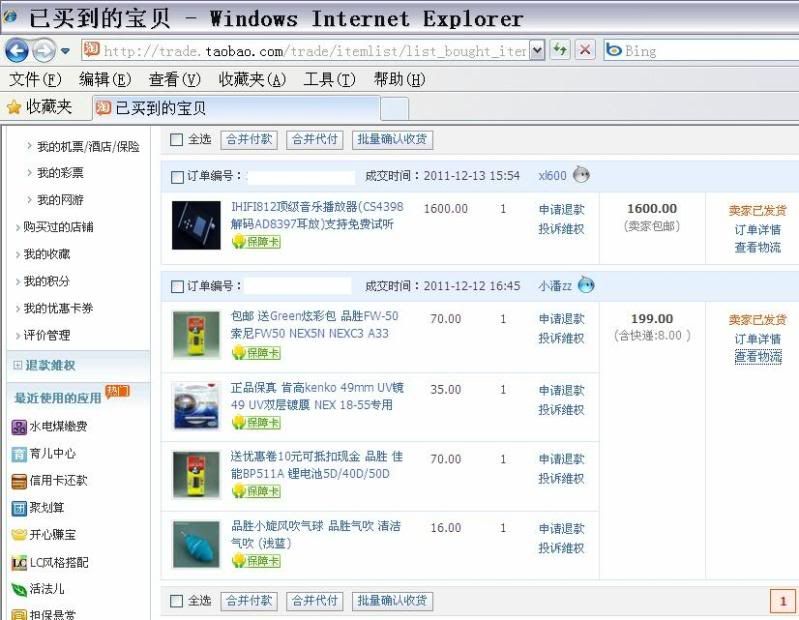Open the 聚划算 app icon

coord(19,508)
